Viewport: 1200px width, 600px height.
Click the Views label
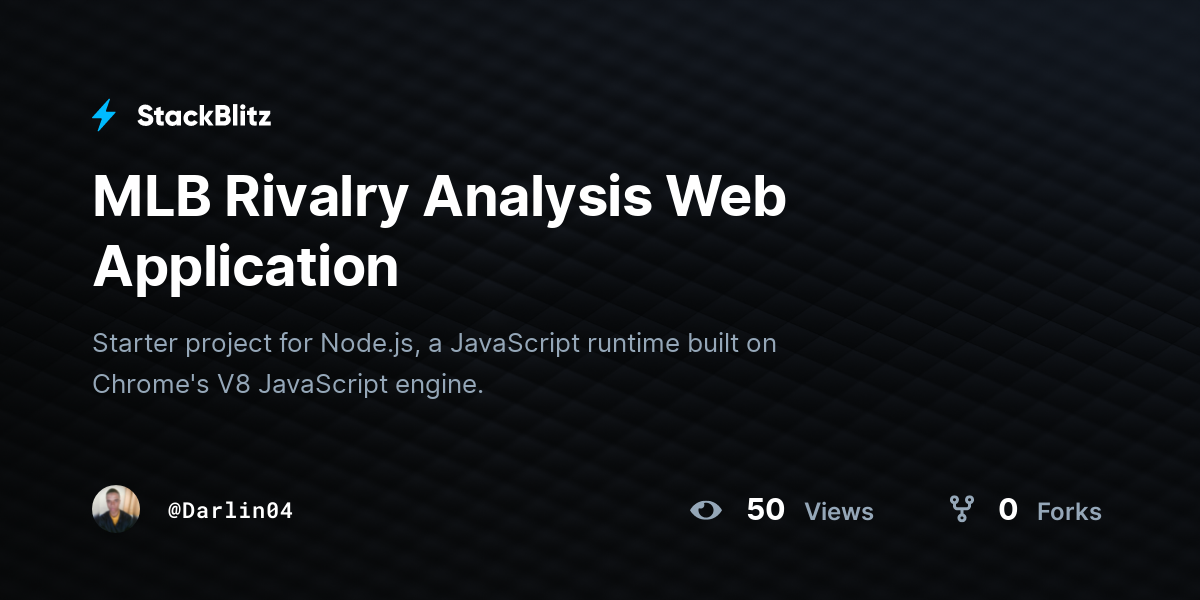click(x=839, y=512)
